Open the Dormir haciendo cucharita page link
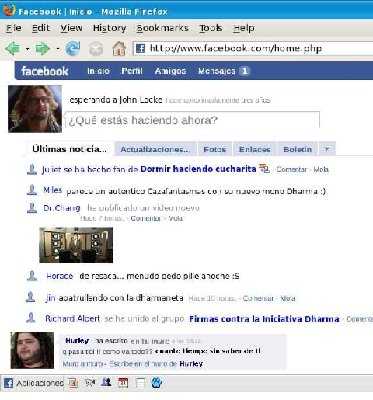Screen dimensions: 373x400 [198, 169]
